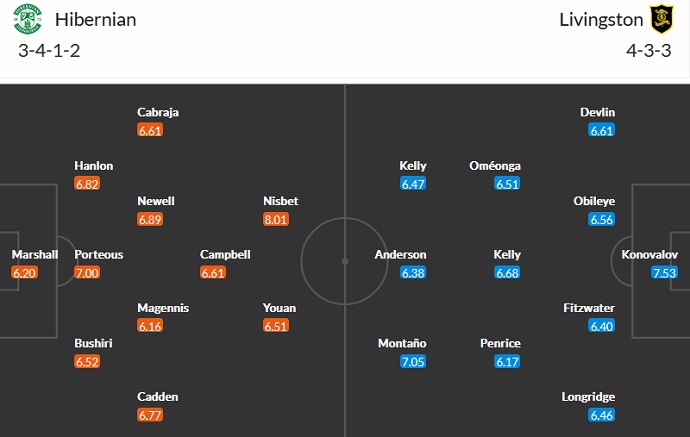Select player Youan in Hibernian's attack
The image size is (690, 437).
point(279,308)
